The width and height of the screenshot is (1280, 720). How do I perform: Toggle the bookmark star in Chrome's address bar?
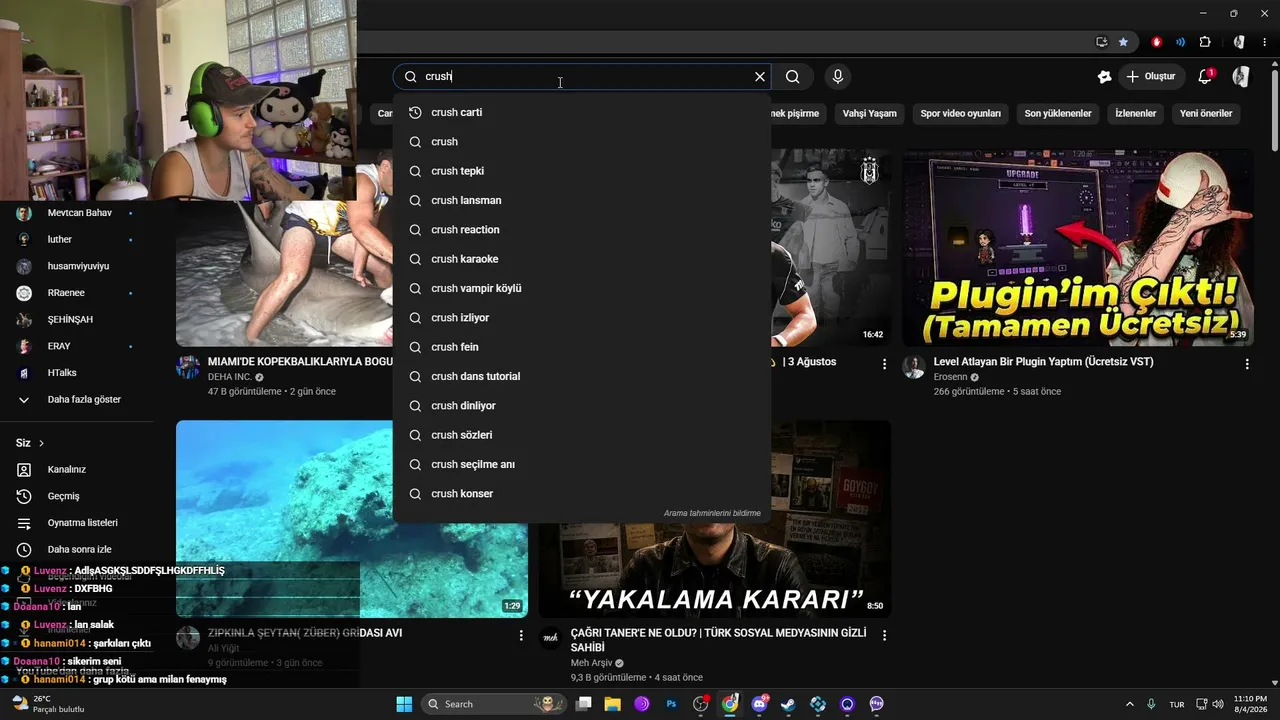tap(1123, 42)
